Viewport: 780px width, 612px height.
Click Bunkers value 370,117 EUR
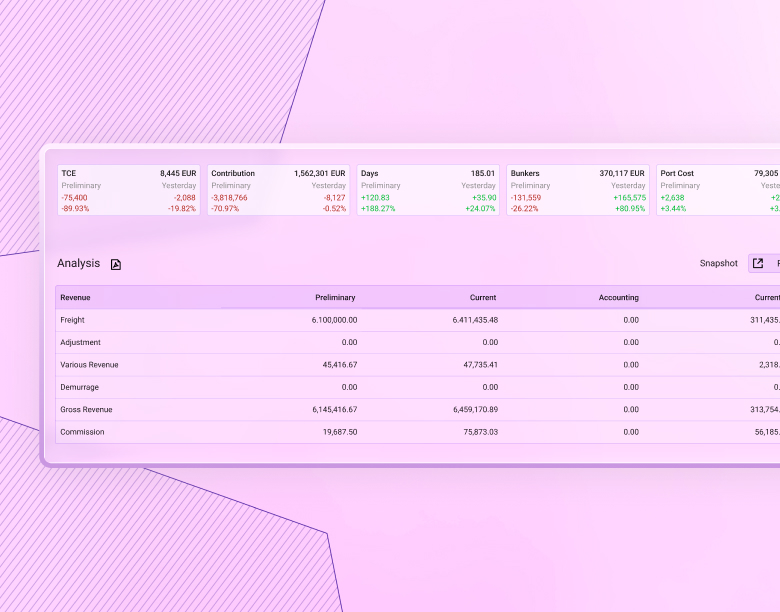point(622,173)
